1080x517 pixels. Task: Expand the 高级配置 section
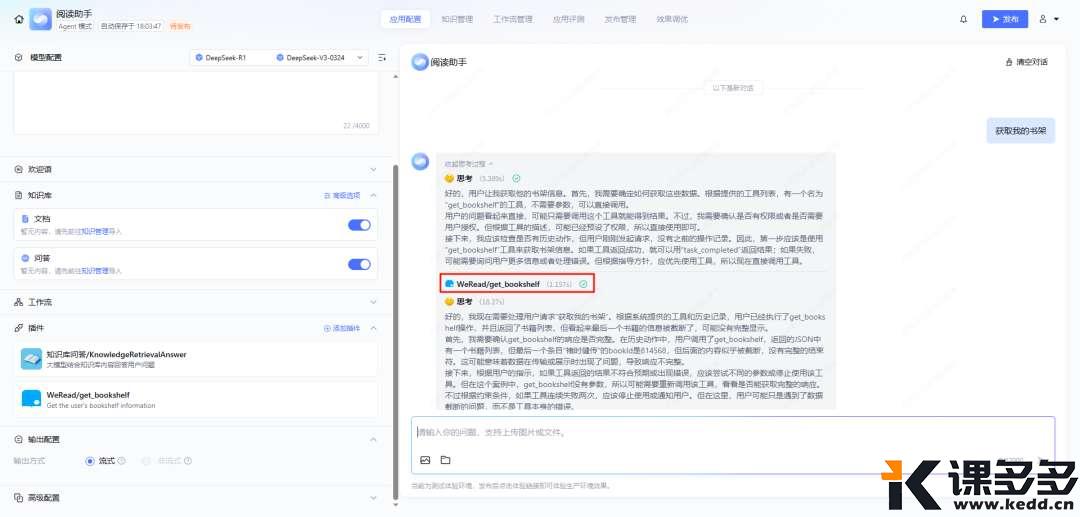373,498
